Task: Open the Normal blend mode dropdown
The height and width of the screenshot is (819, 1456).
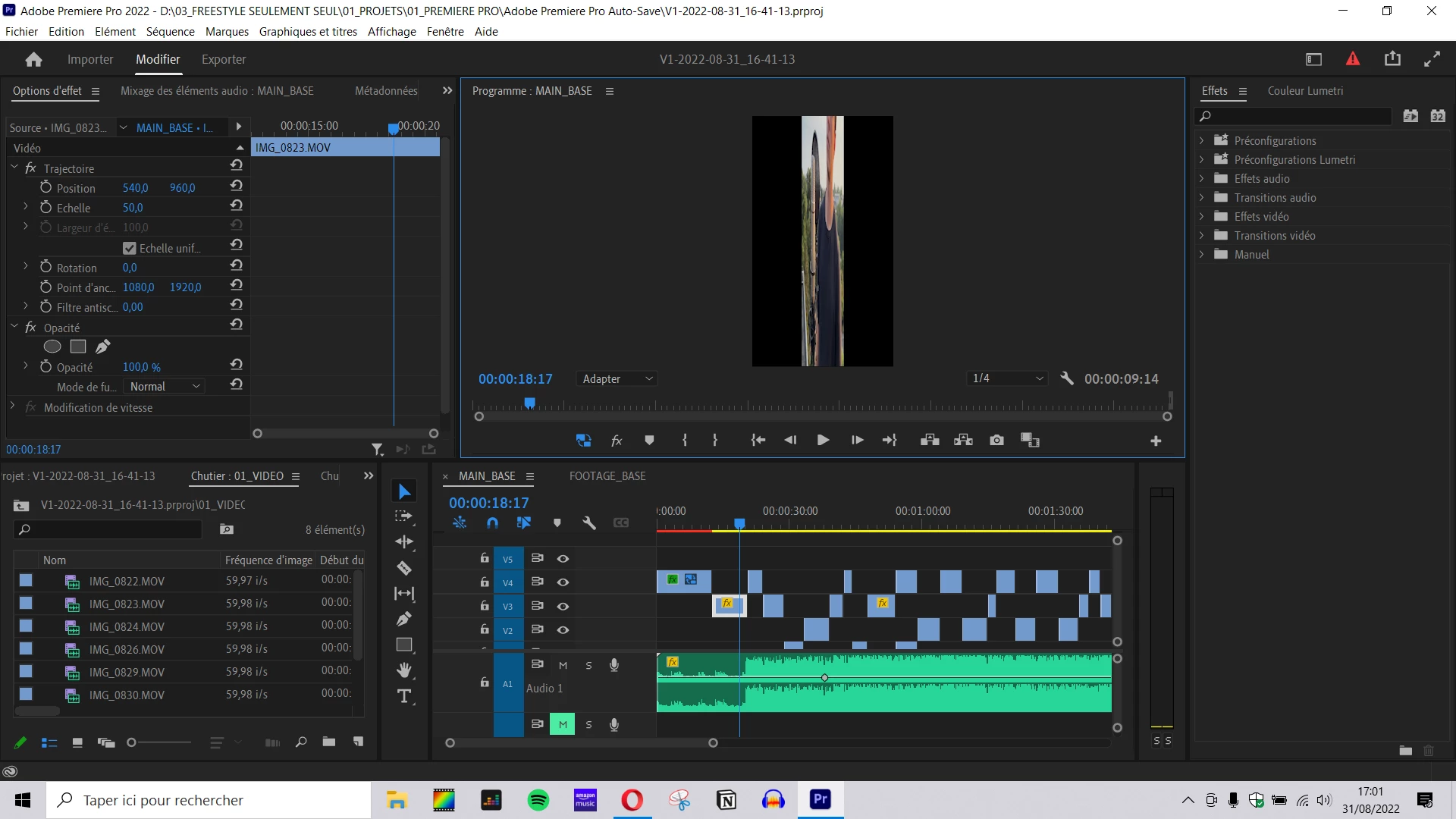Action: click(x=165, y=386)
